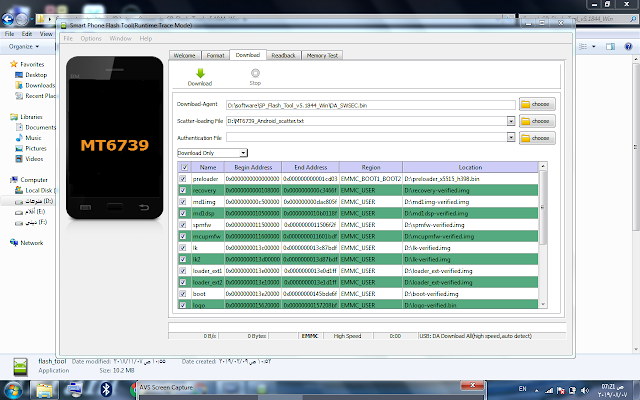Click the Download-Agent path field
The width and height of the screenshot is (640, 400).
[371, 105]
